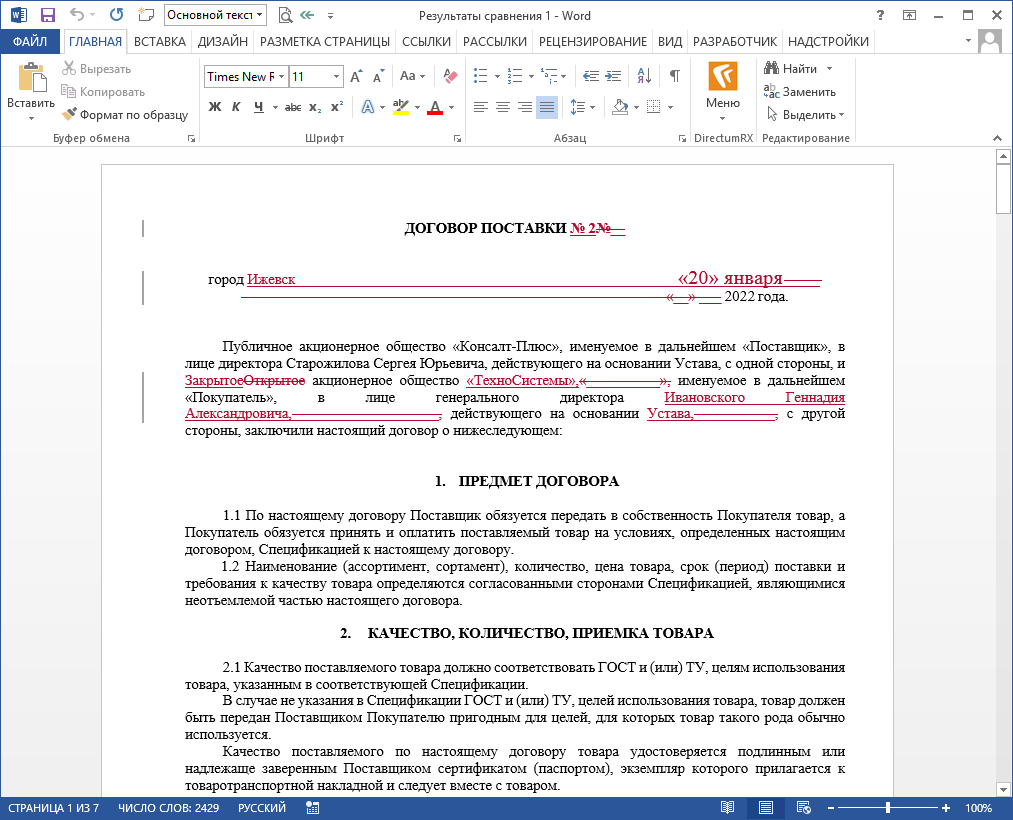Viewport: 1013px width, 820px height.
Task: Switch to ДИЗАЙН tab
Action: pyautogui.click(x=223, y=41)
